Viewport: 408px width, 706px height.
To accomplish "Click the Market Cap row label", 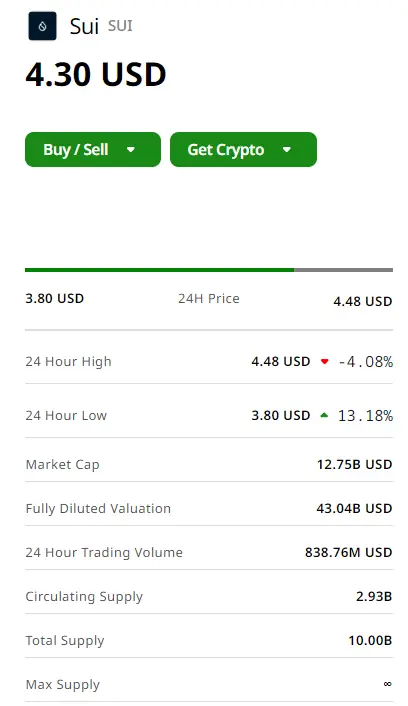I will click(x=63, y=465).
